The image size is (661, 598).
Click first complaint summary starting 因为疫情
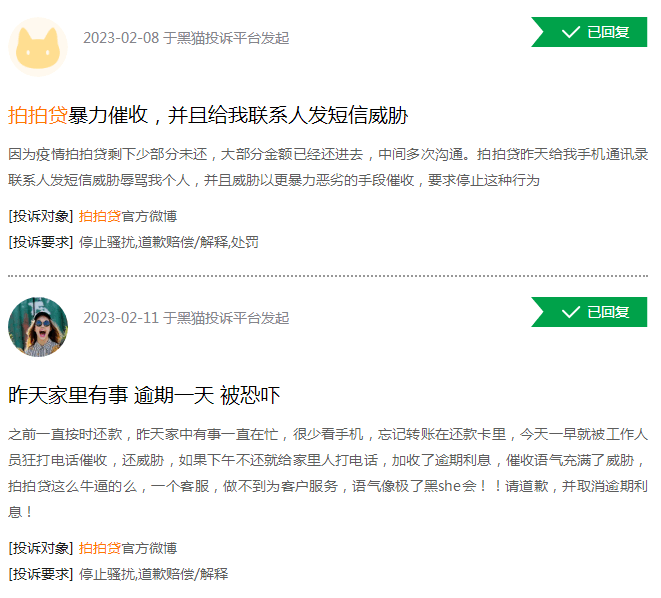click(x=328, y=168)
